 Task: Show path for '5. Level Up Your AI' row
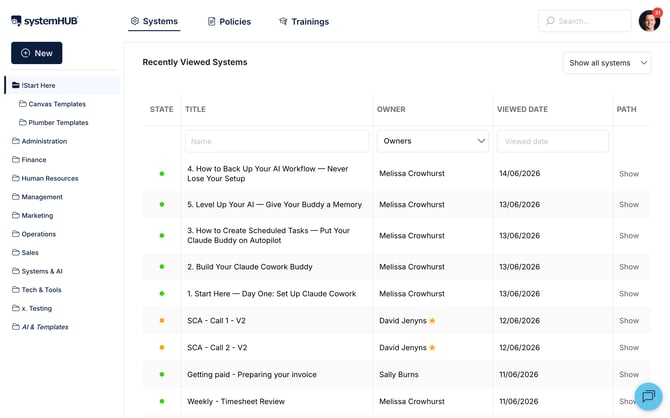pos(629,204)
